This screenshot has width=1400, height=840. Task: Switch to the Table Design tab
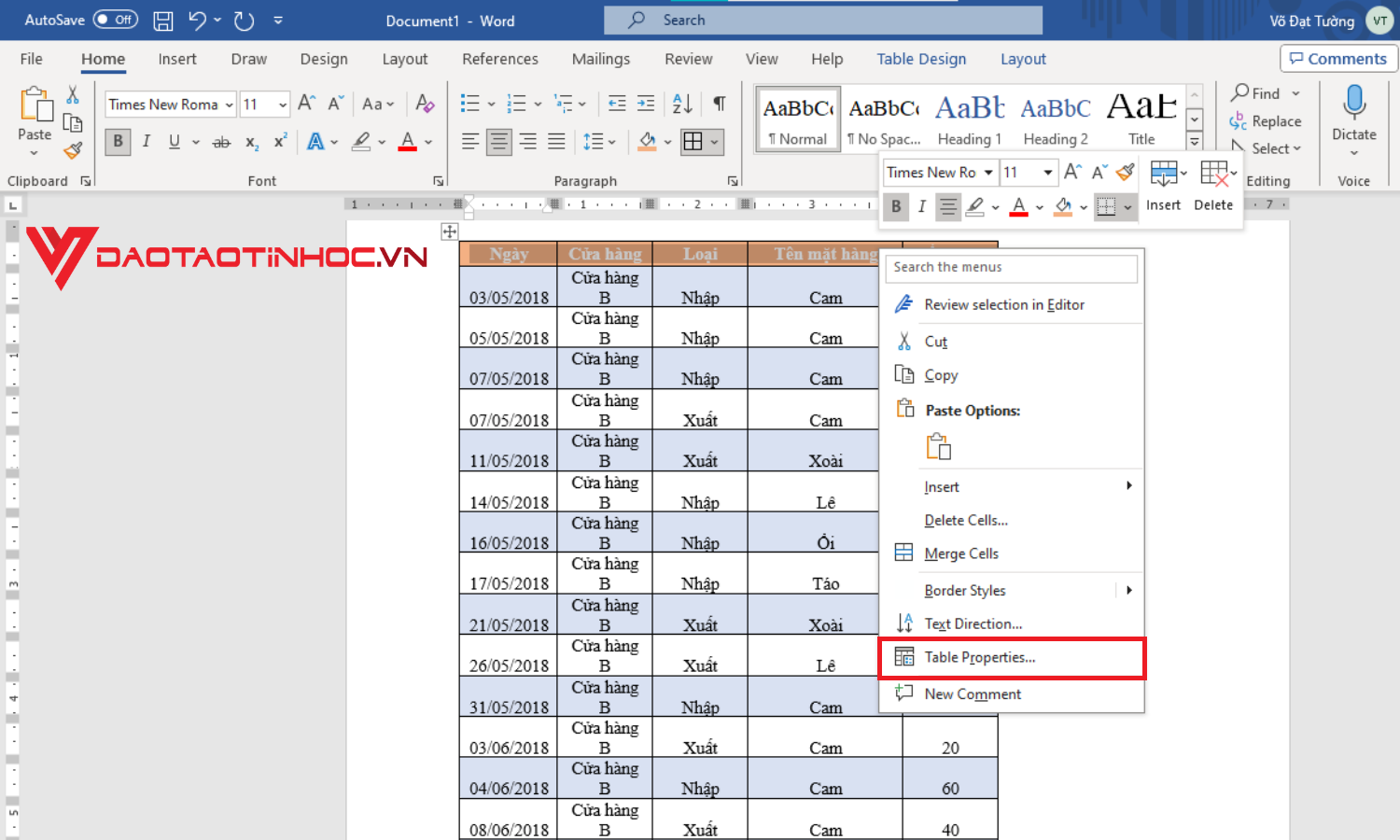(920, 59)
